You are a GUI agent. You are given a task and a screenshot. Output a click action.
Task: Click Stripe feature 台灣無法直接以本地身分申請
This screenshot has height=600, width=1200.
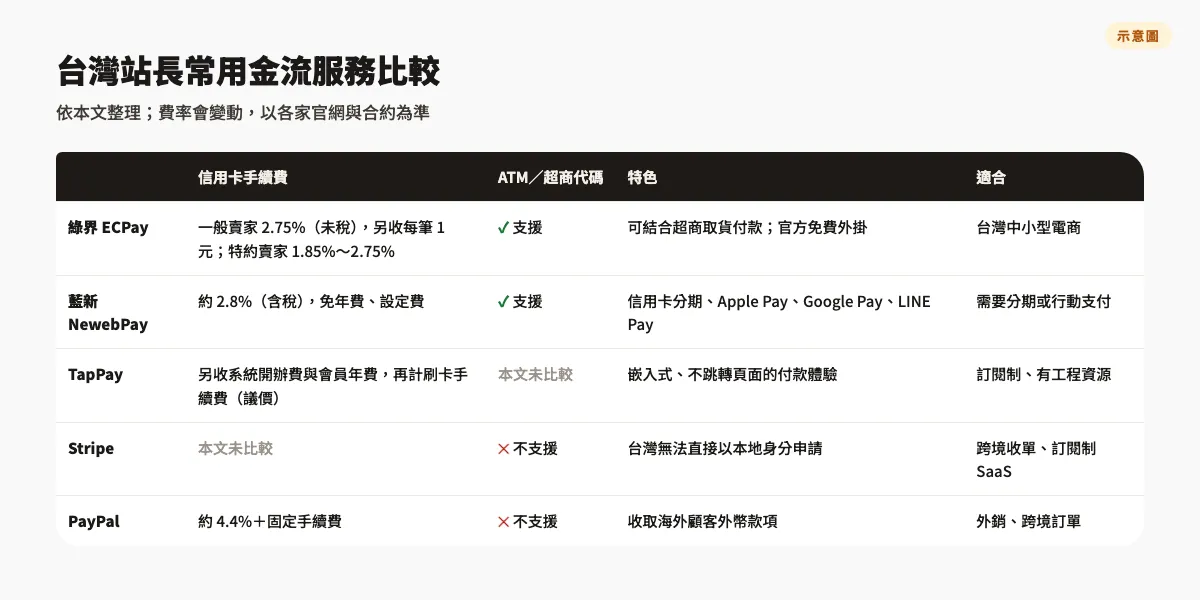point(725,448)
